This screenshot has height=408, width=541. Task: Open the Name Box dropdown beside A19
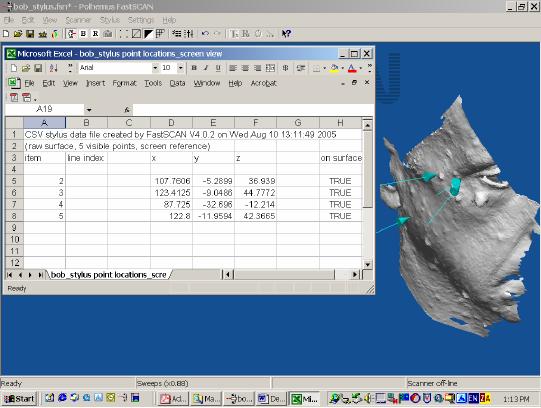point(89,110)
